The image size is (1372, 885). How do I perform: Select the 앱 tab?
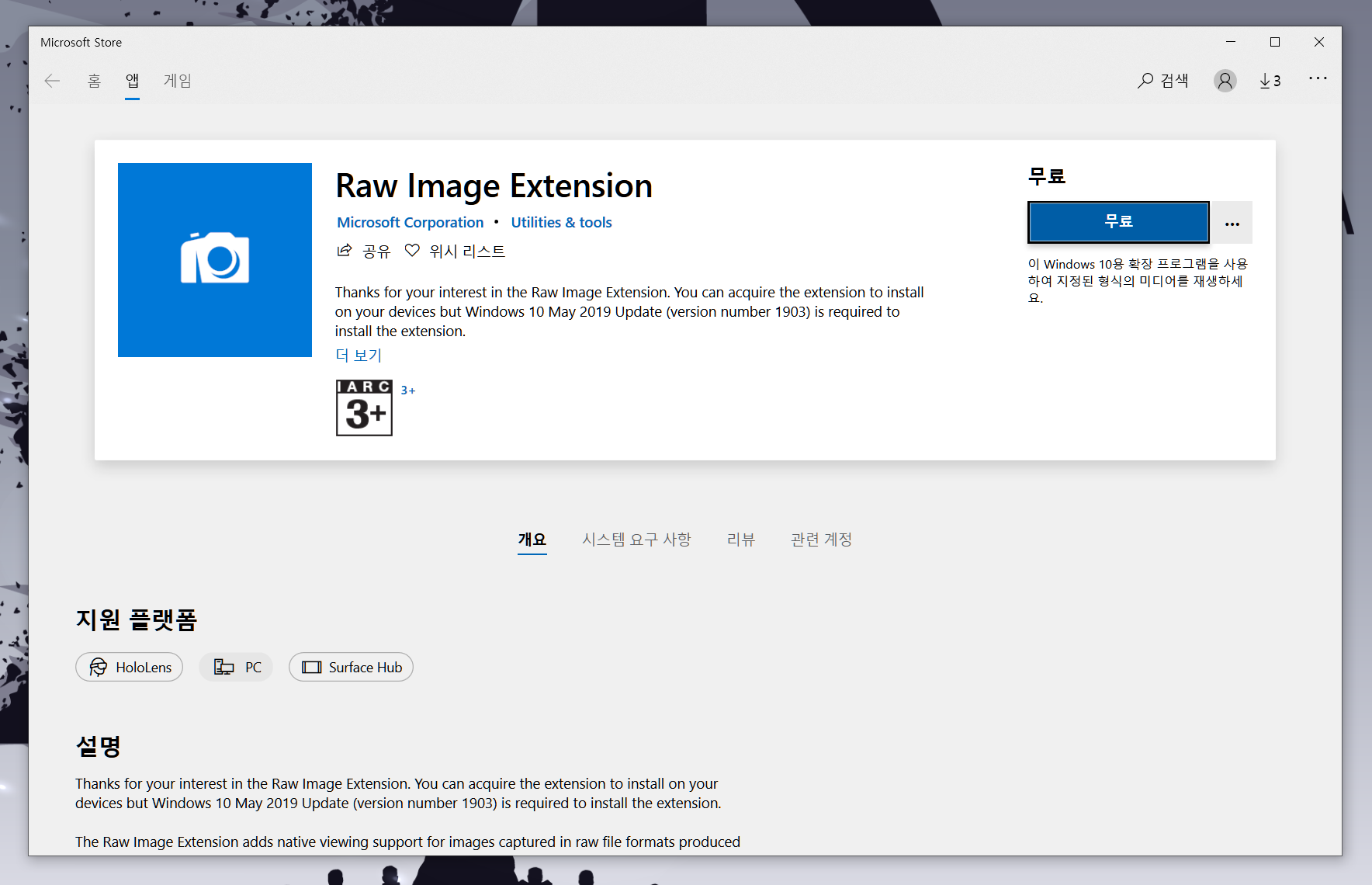pyautogui.click(x=133, y=81)
